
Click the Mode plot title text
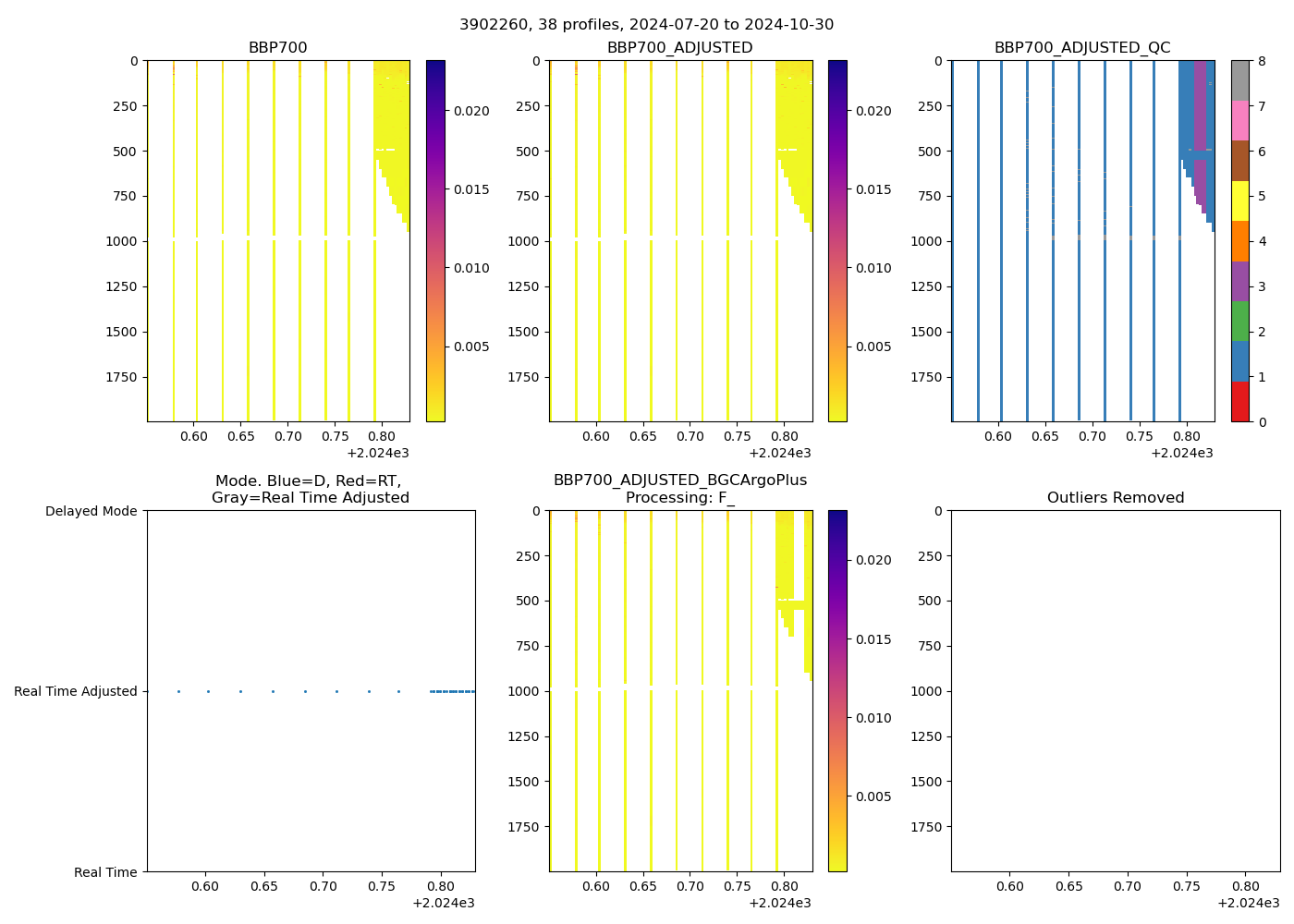point(310,490)
